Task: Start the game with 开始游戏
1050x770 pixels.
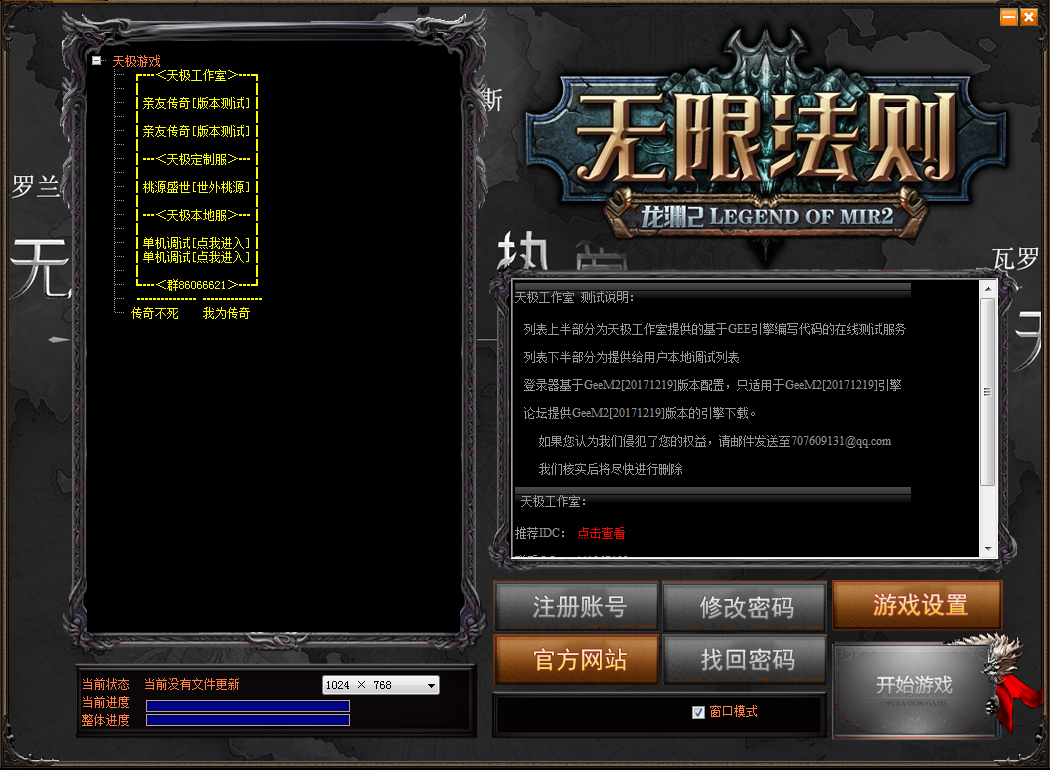Action: [915, 690]
